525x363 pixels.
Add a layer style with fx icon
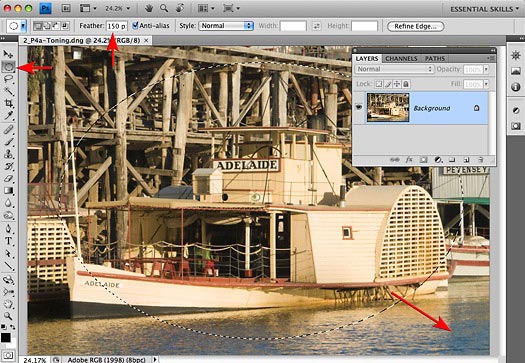click(x=409, y=160)
